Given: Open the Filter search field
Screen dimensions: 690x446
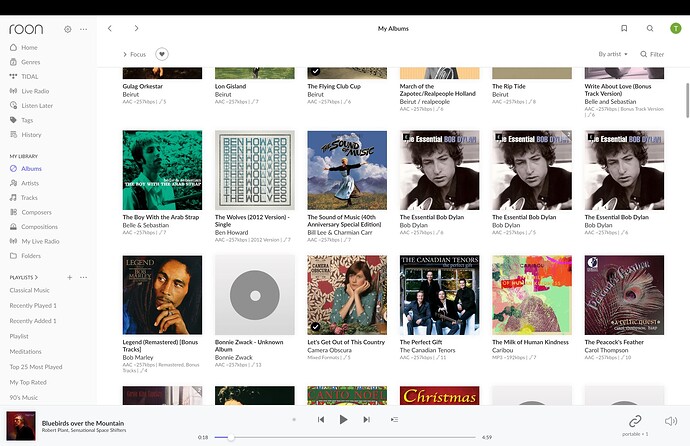Looking at the screenshot, I should pos(652,54).
